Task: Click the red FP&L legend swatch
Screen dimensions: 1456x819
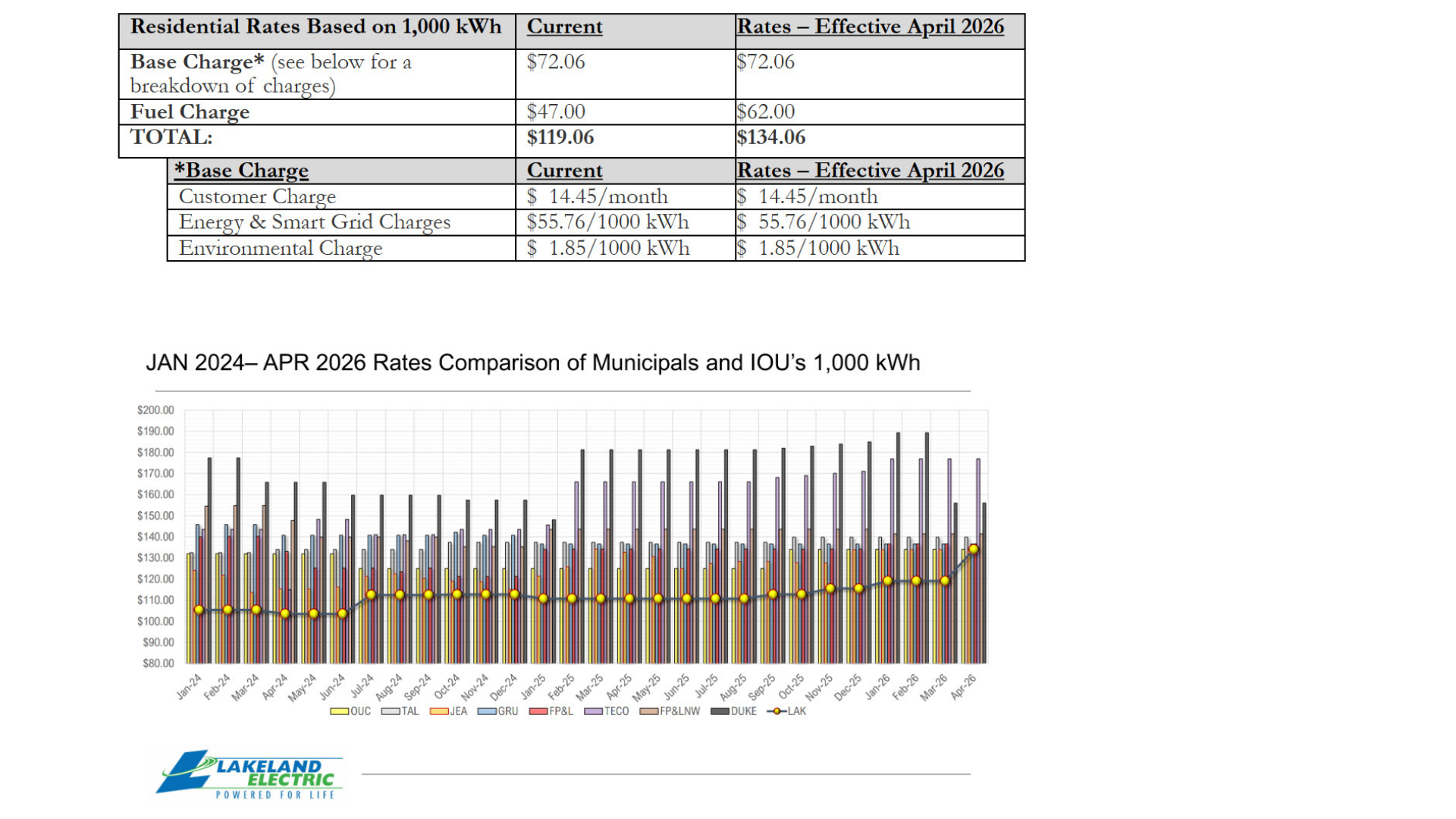Action: (x=538, y=711)
